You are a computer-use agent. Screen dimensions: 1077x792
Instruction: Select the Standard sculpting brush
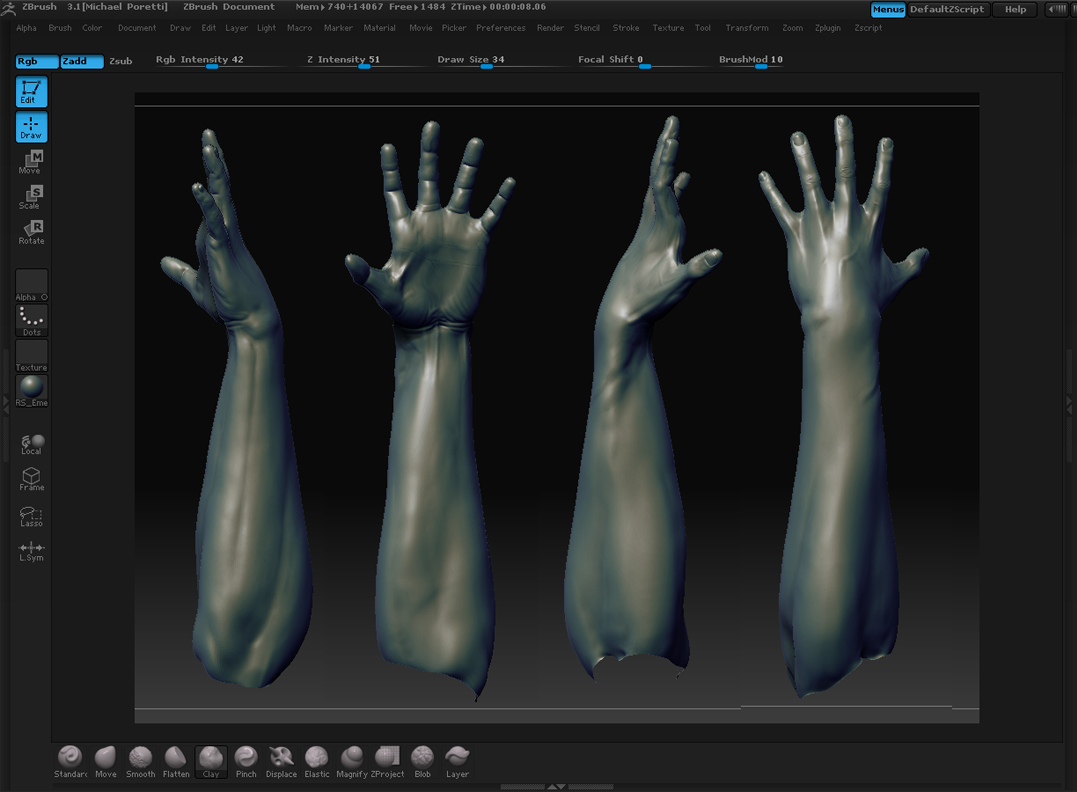point(71,762)
